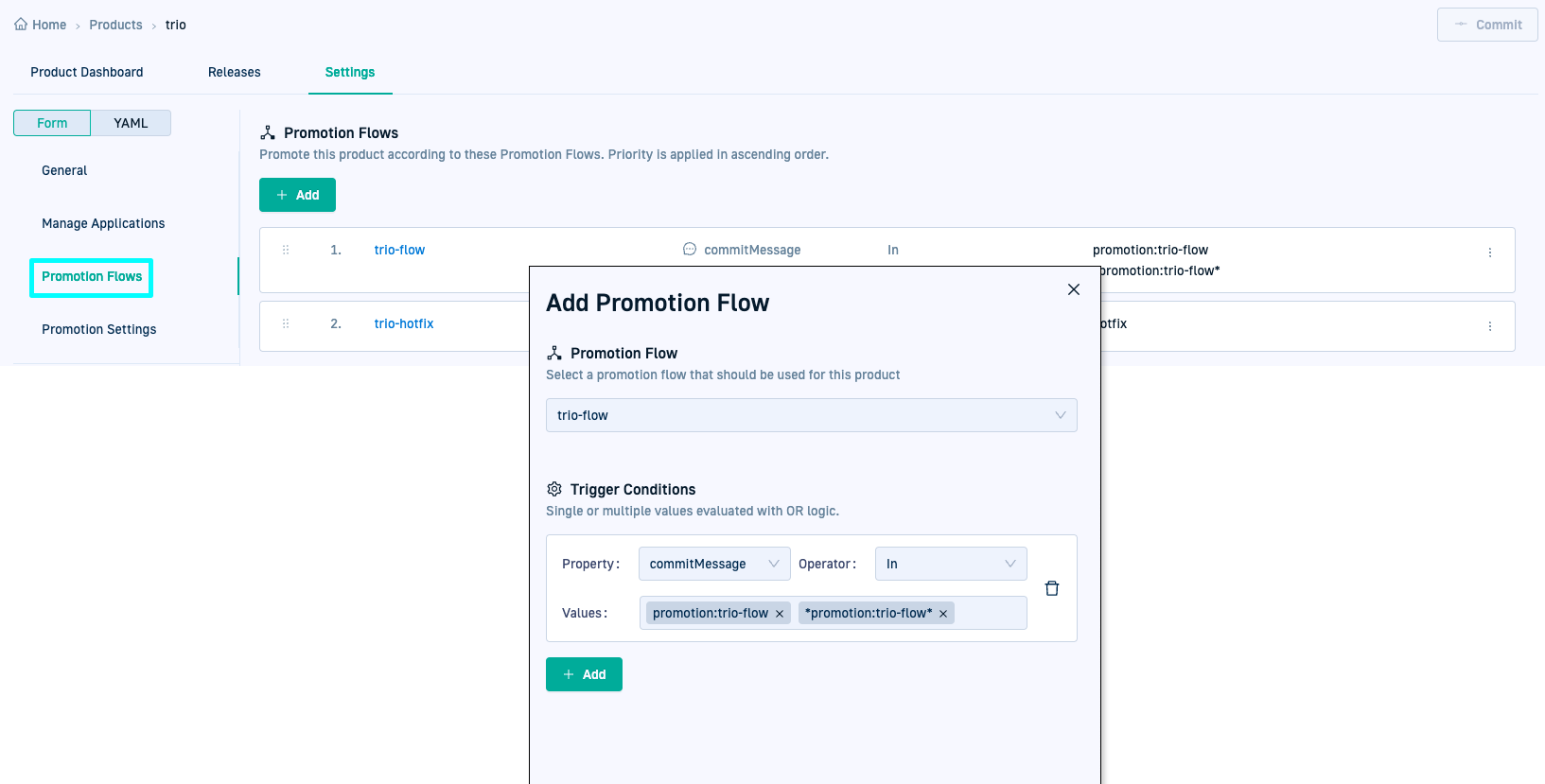Open the three-dot menu for trio-flow row
Viewport: 1545px width, 784px height.
[x=1489, y=253]
